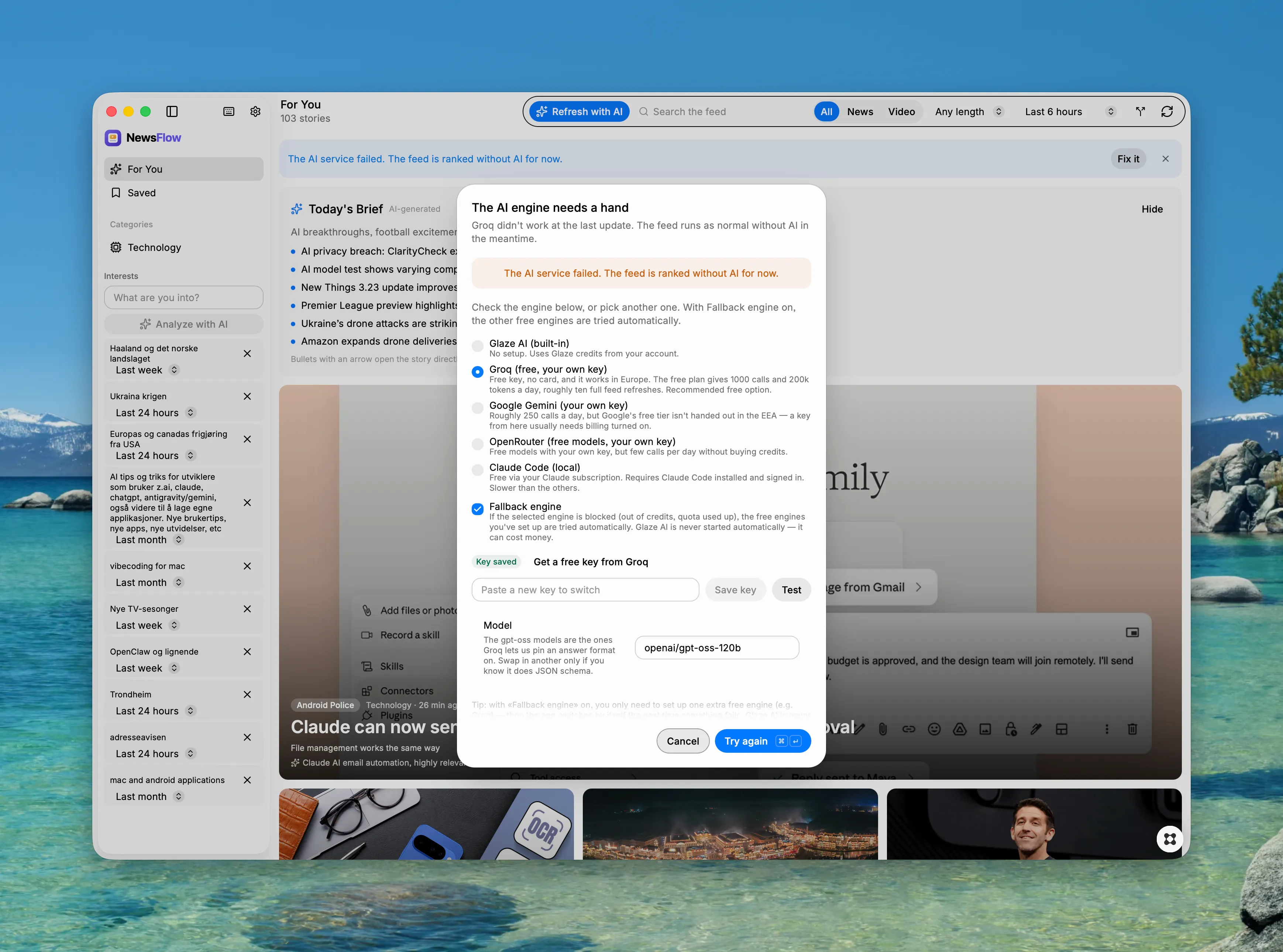The width and height of the screenshot is (1283, 952).
Task: Change Ukraina krigen Last 24 hours period
Action: (x=156, y=413)
